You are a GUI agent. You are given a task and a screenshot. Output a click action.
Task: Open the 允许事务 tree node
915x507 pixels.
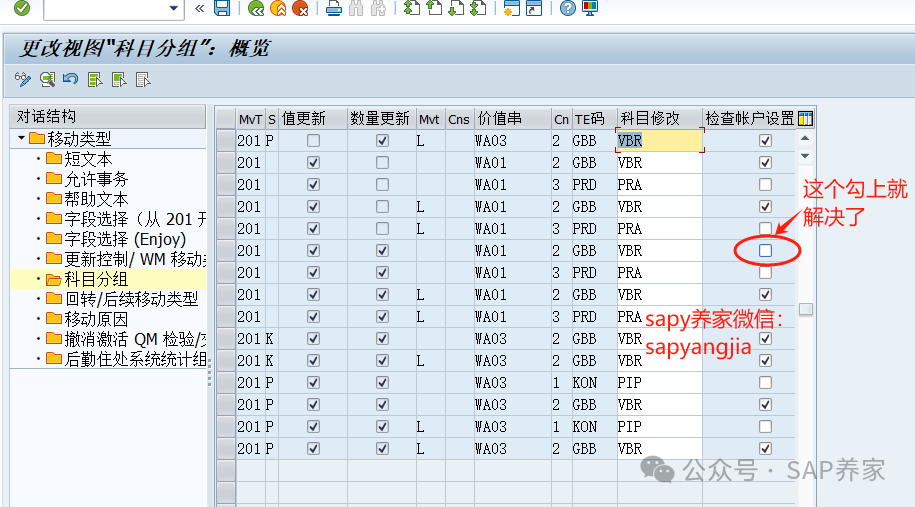tap(96, 179)
